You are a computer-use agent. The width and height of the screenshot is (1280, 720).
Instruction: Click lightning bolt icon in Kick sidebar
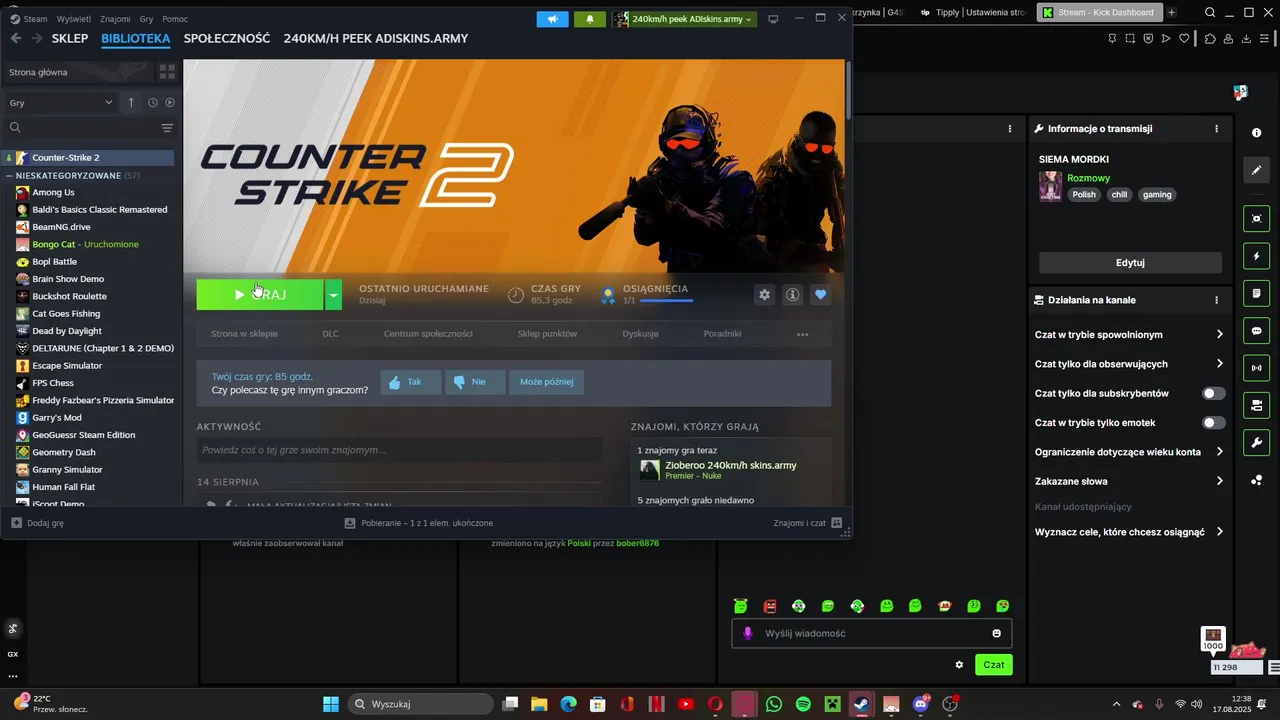click(x=1256, y=256)
